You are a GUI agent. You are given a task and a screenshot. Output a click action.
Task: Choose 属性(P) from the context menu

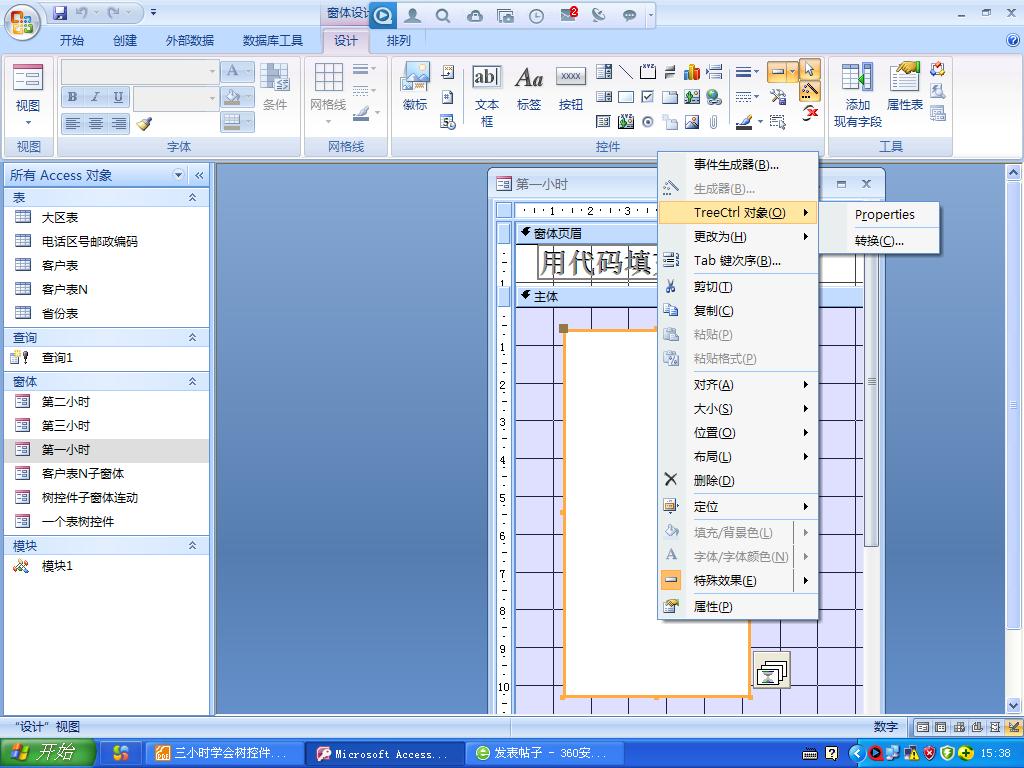712,606
